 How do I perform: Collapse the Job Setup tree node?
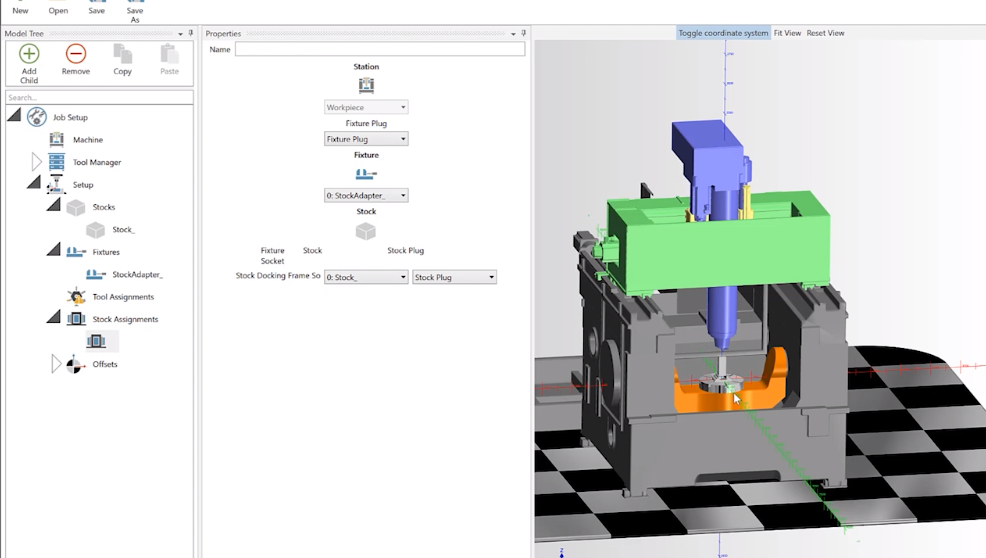pyautogui.click(x=14, y=114)
